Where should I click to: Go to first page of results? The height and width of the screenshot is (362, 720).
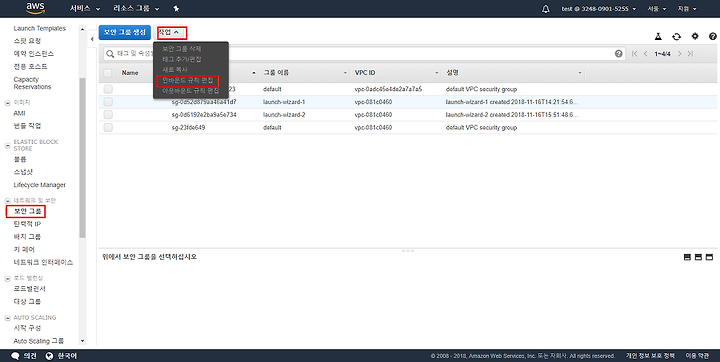pos(634,54)
